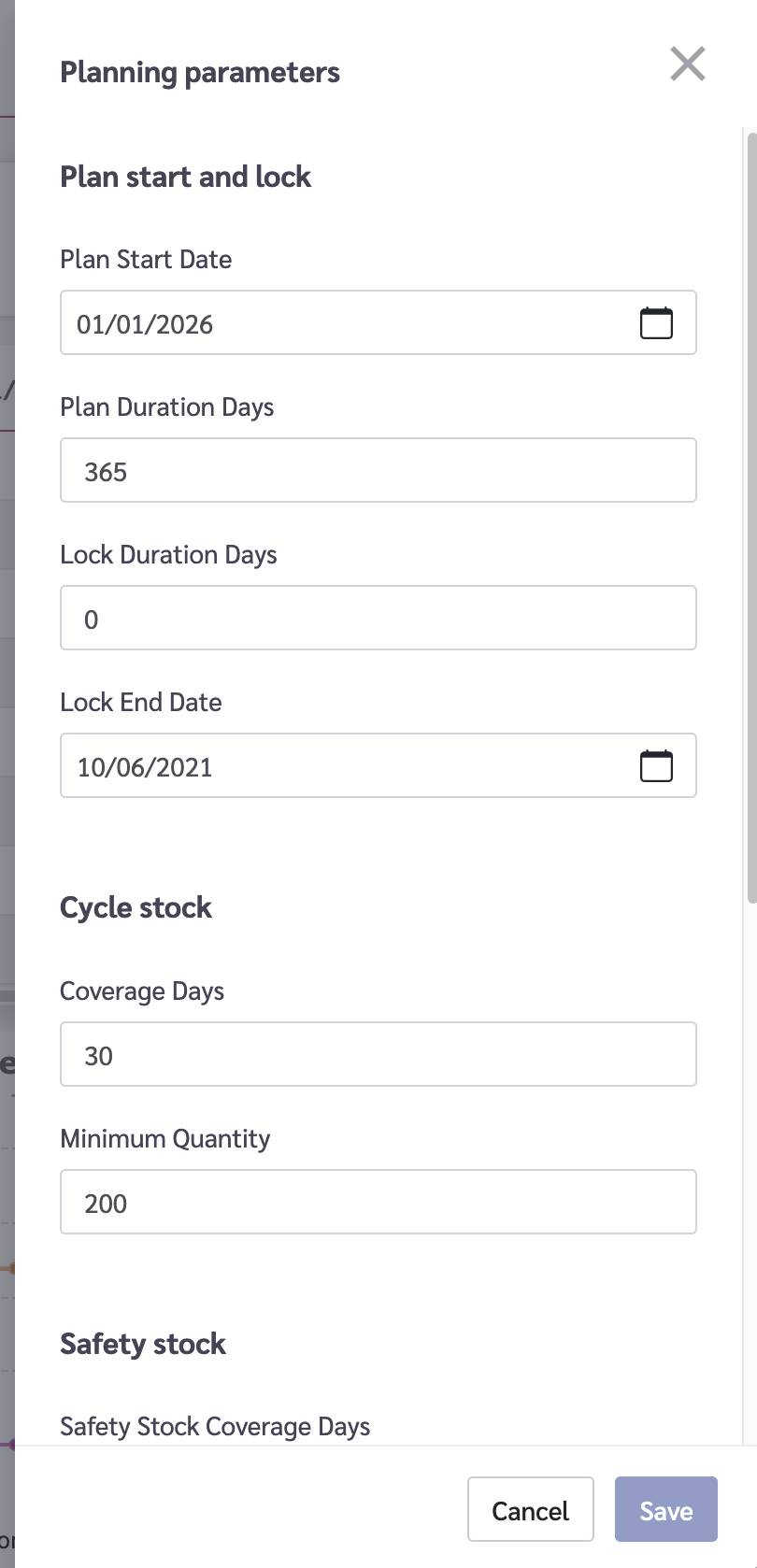Focus the Lock Duration Days field
The image size is (757, 1568).
378,619
